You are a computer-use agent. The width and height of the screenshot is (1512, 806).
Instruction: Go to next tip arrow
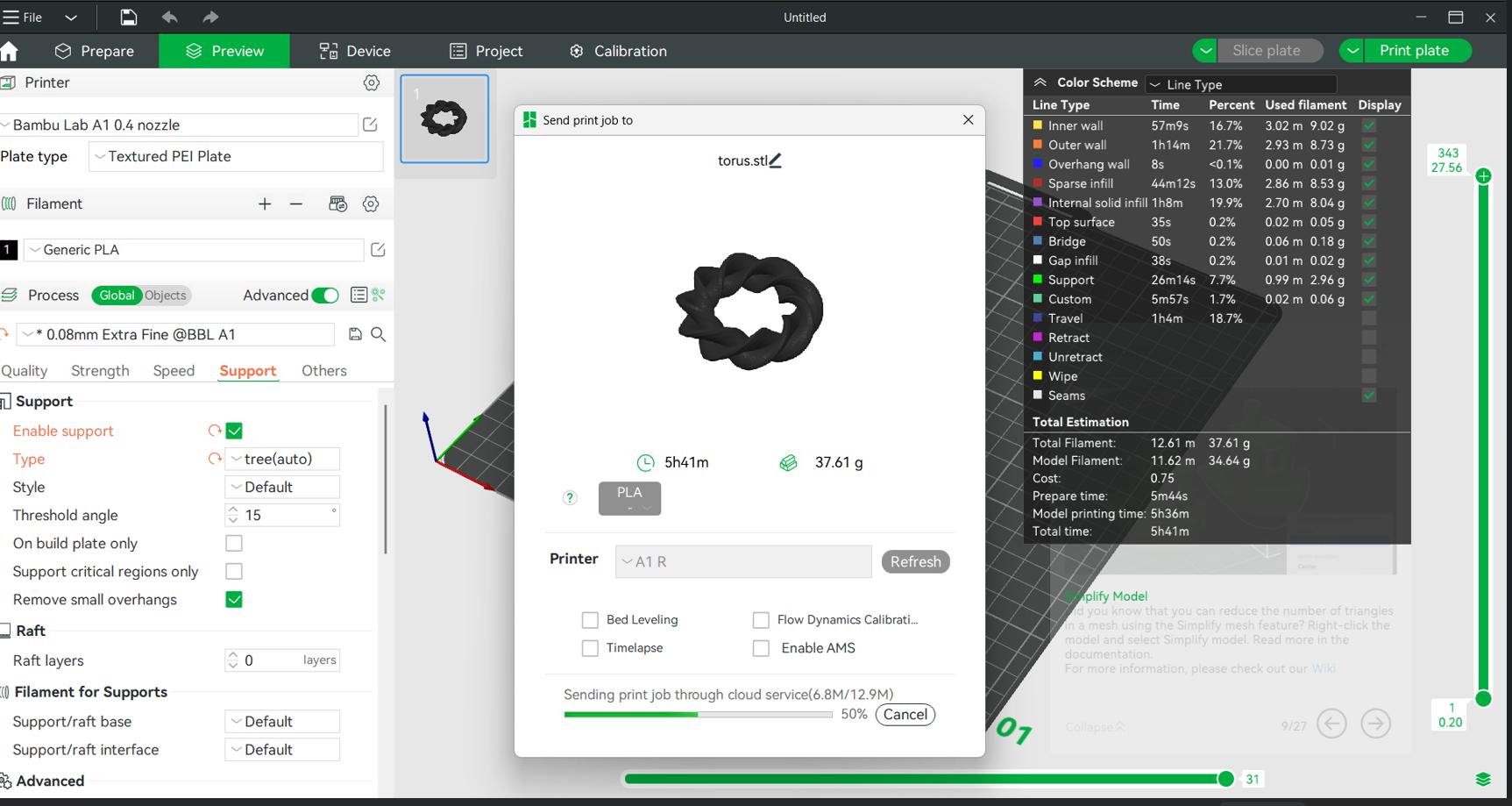coord(1375,724)
